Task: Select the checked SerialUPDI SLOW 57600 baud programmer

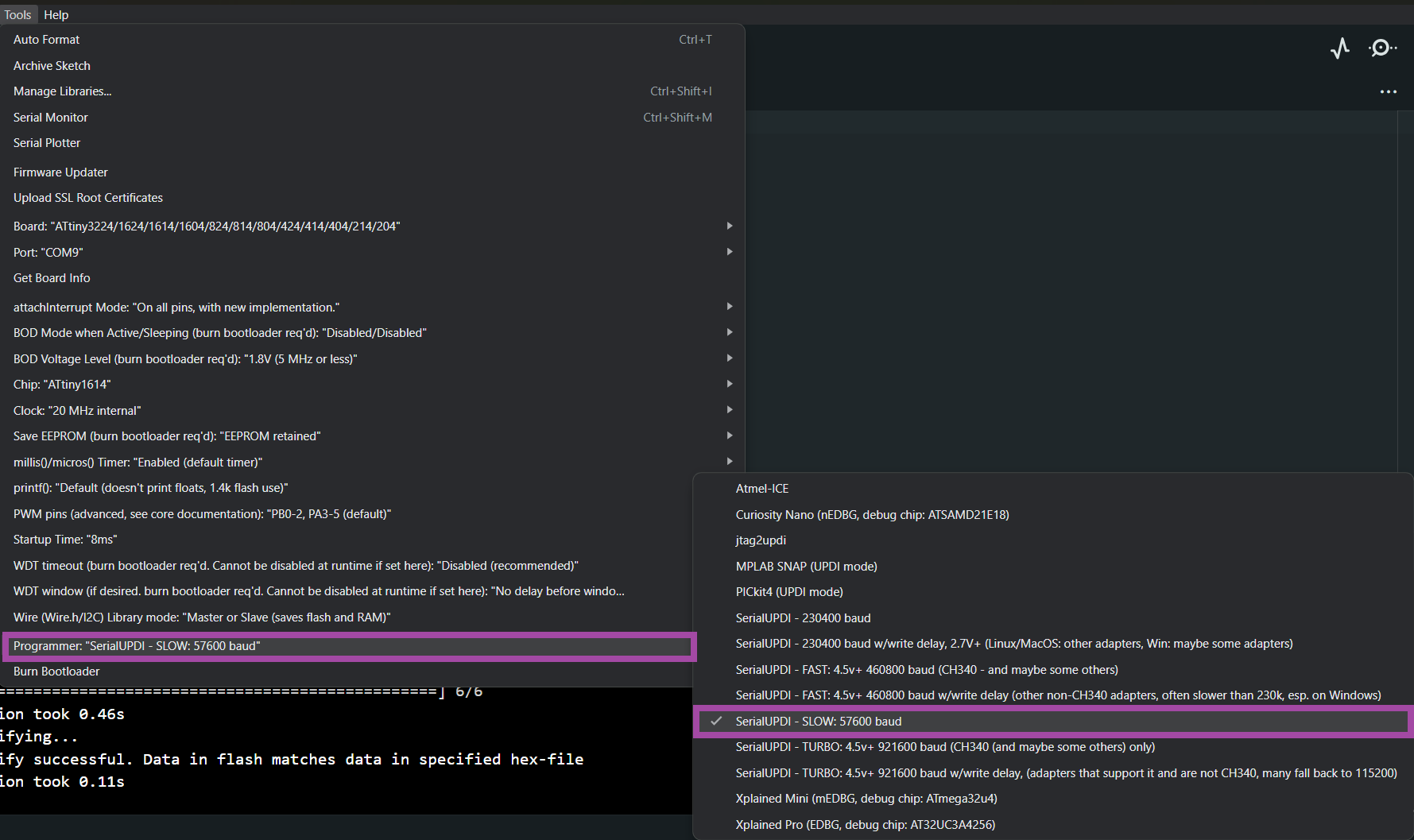Action: [x=819, y=722]
